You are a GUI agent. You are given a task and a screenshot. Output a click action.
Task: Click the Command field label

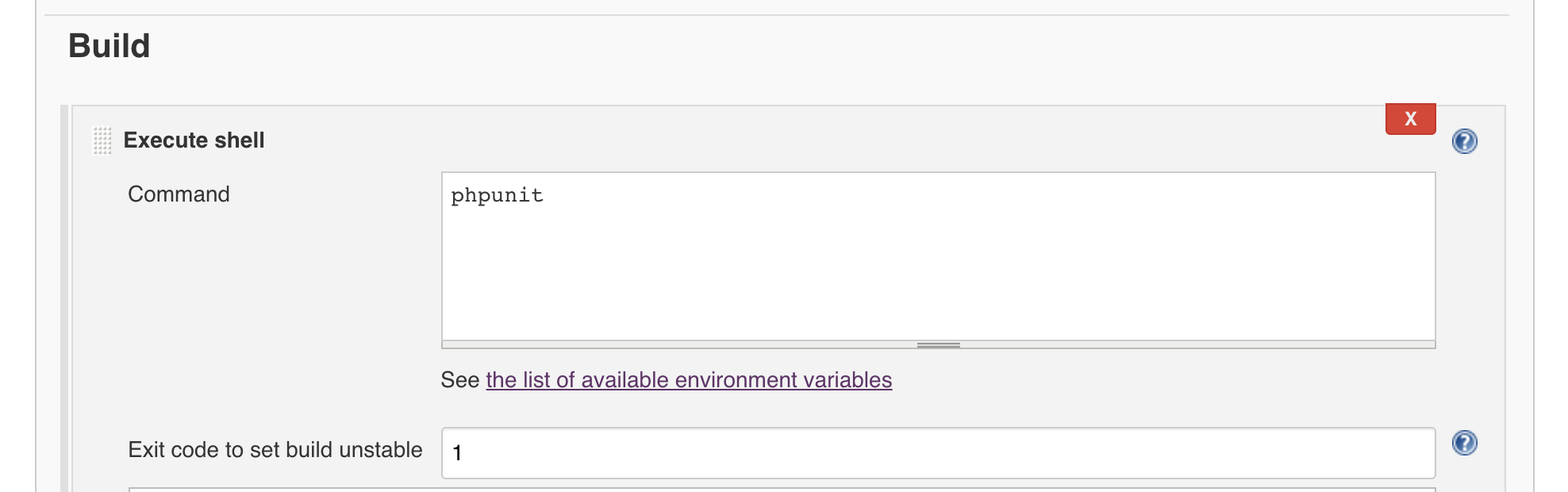click(179, 194)
